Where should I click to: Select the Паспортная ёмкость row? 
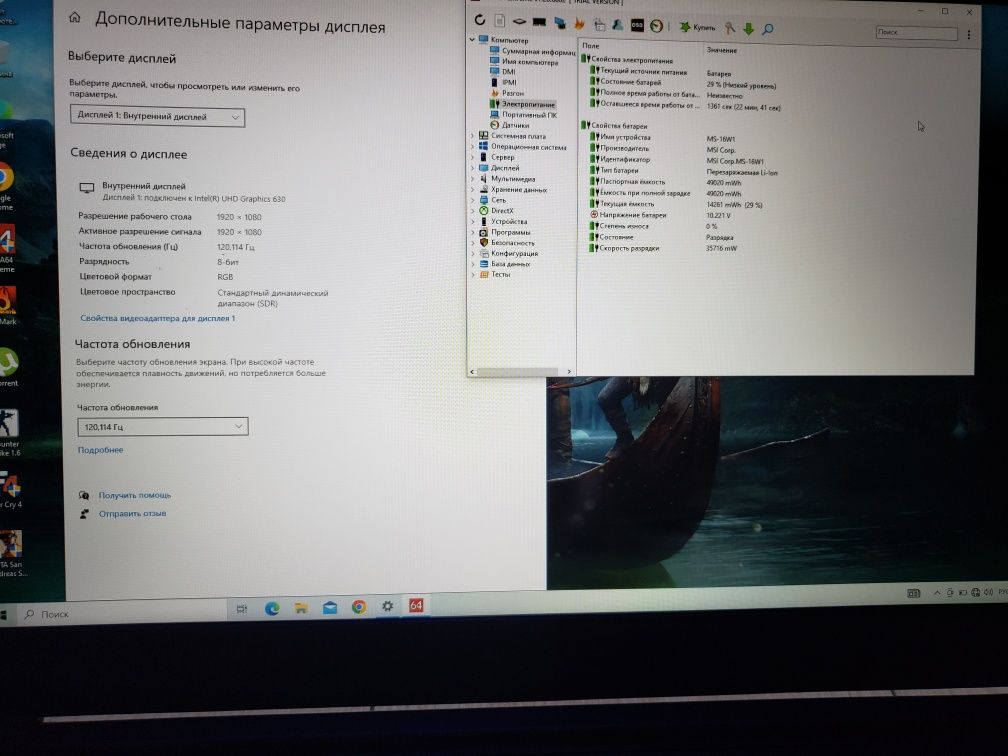point(666,182)
